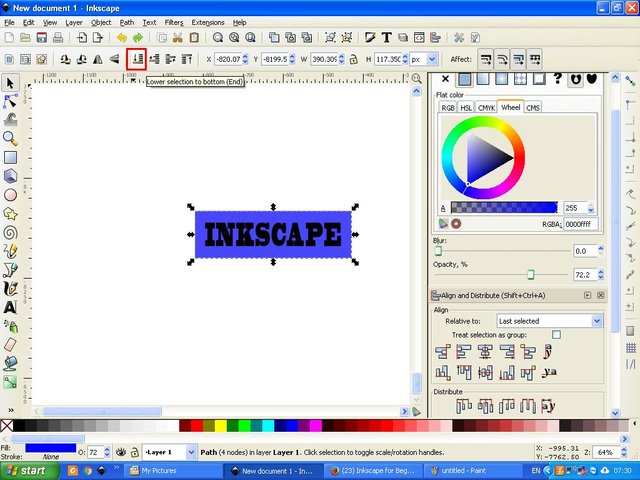Select the Selector arrow tool
This screenshot has height=480, width=640.
point(10,83)
